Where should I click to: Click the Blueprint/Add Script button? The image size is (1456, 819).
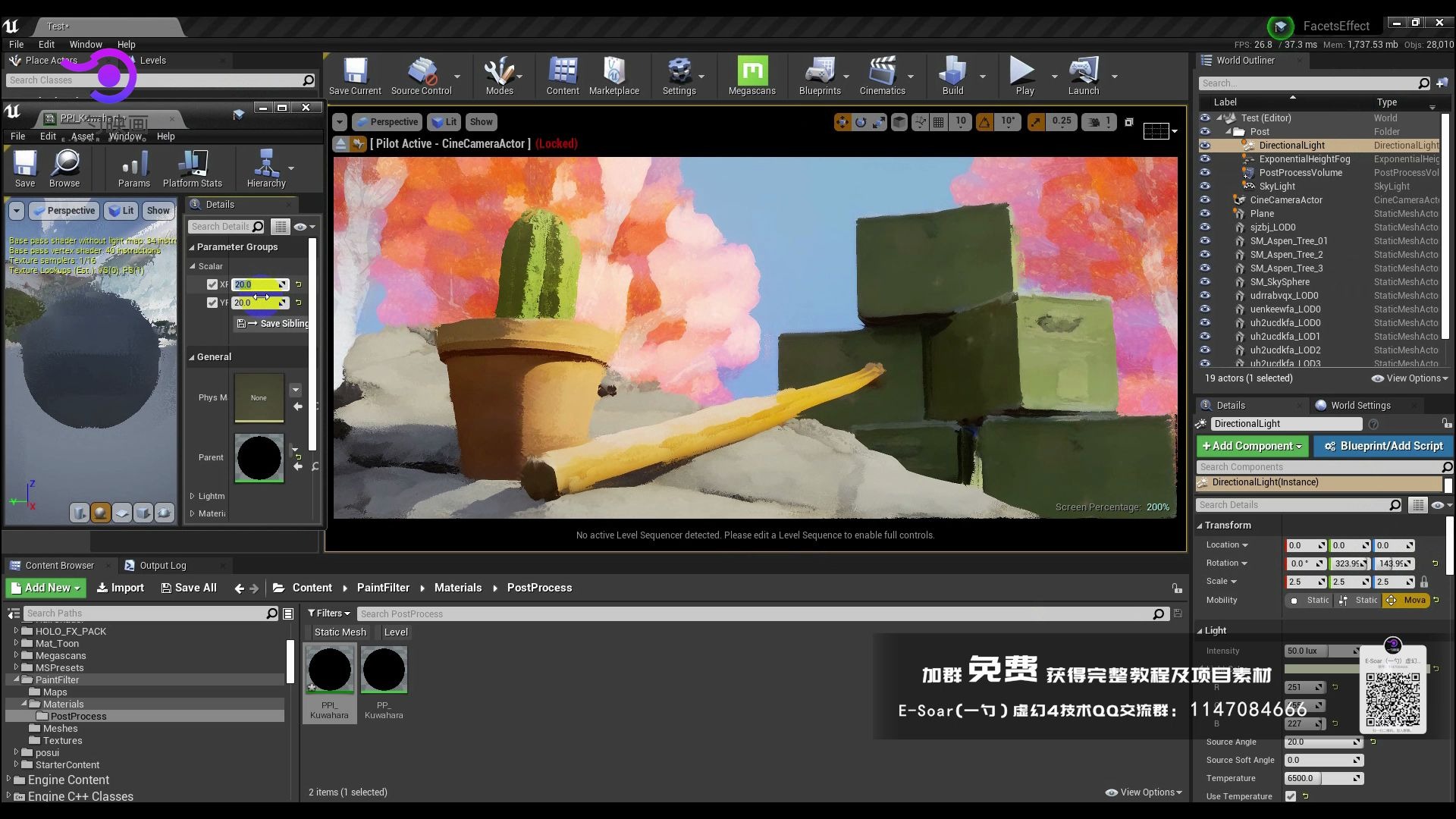(x=1383, y=446)
